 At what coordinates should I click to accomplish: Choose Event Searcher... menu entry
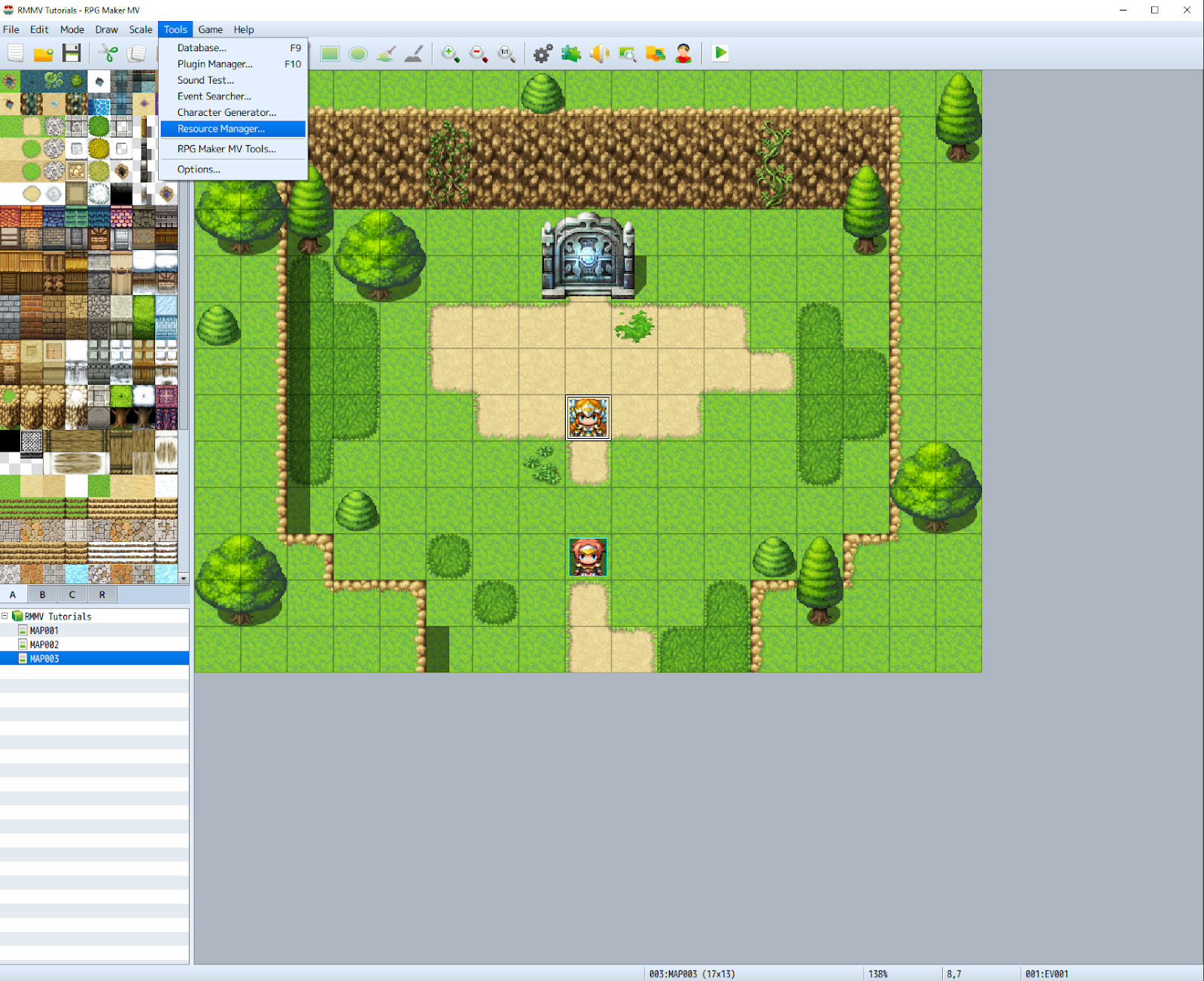[x=233, y=96]
